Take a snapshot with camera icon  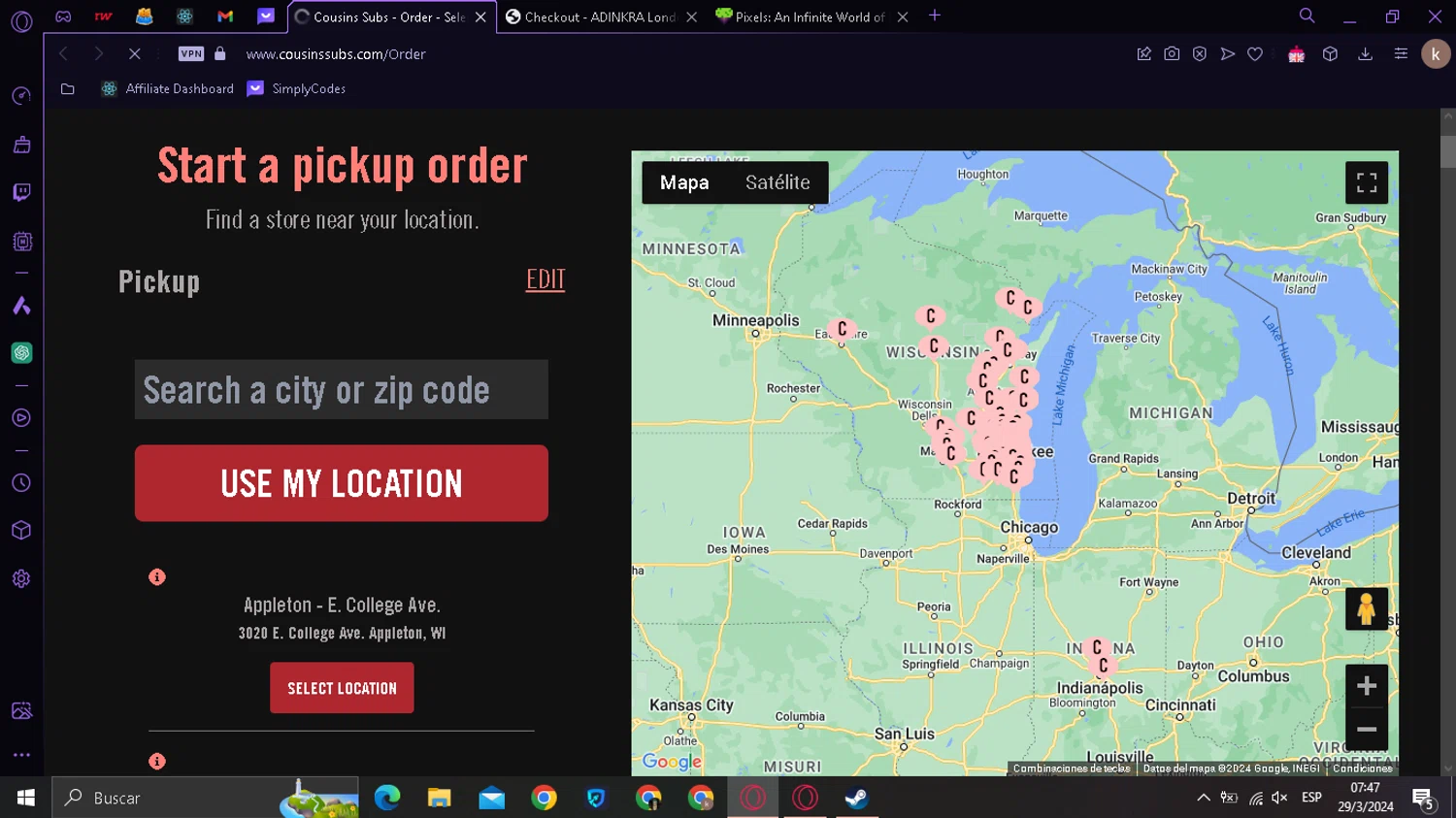[1172, 54]
